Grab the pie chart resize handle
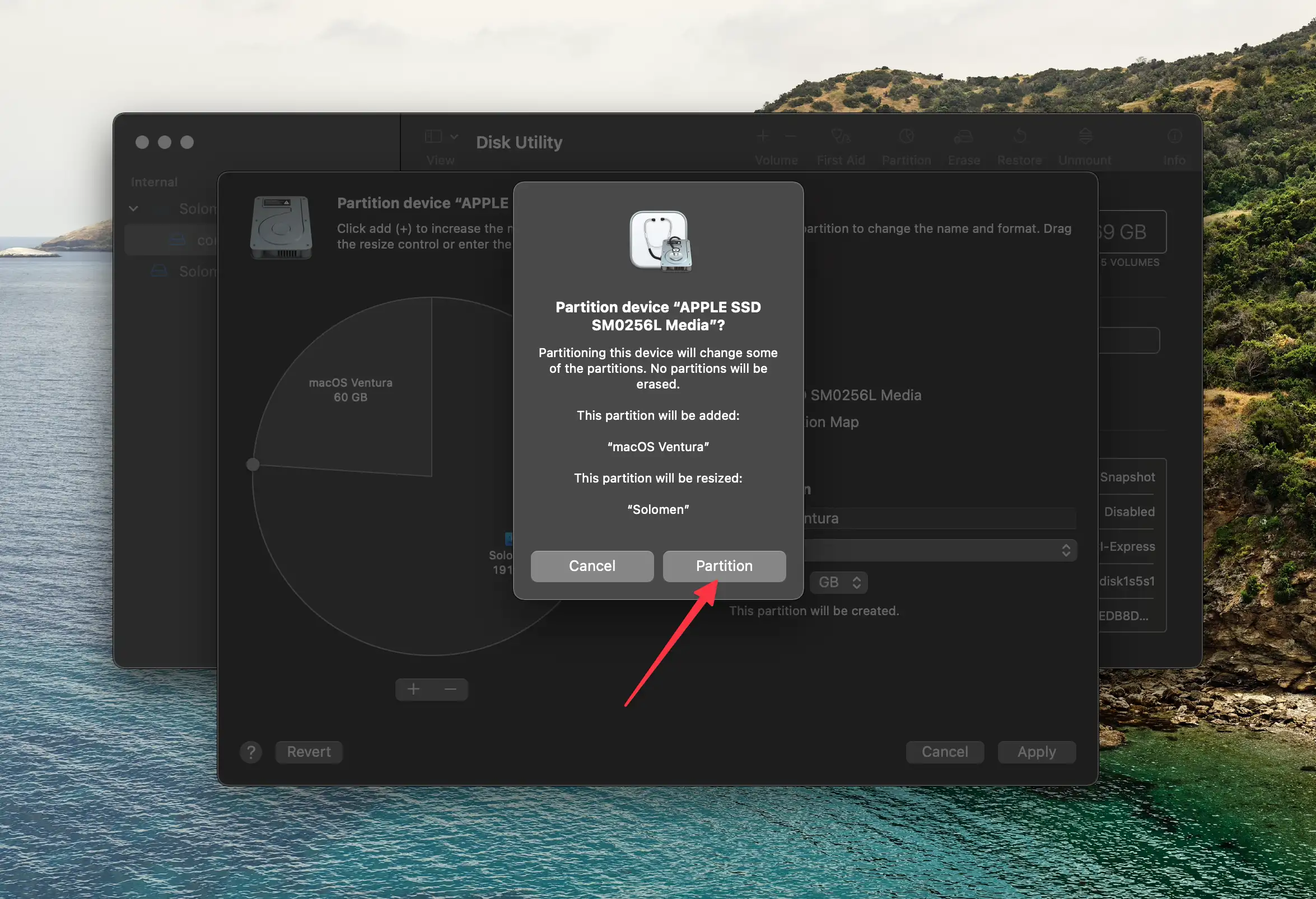Viewport: 1316px width, 899px height. pyautogui.click(x=253, y=464)
